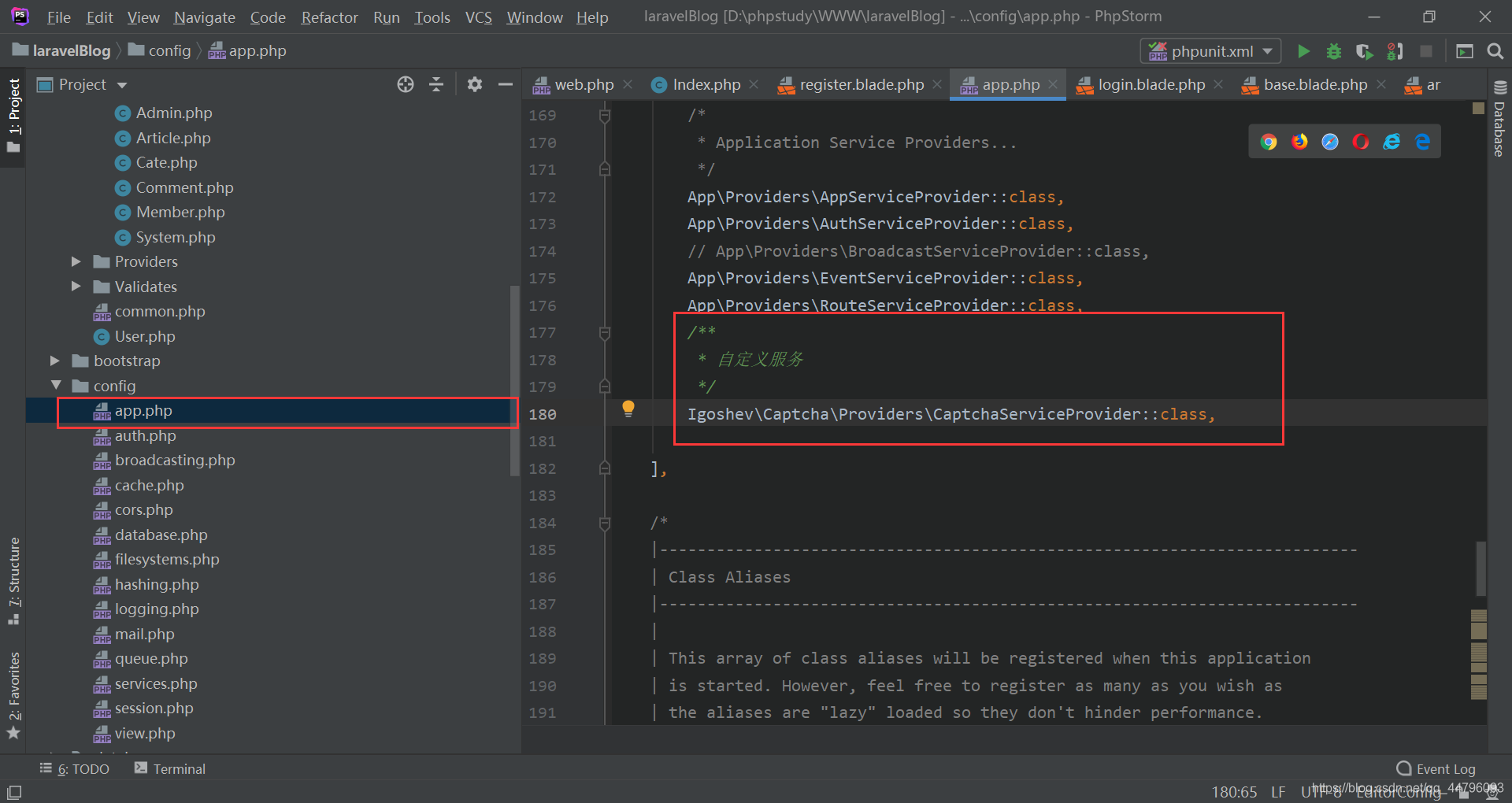Open the File menu
The image size is (1512, 803).
[x=59, y=17]
